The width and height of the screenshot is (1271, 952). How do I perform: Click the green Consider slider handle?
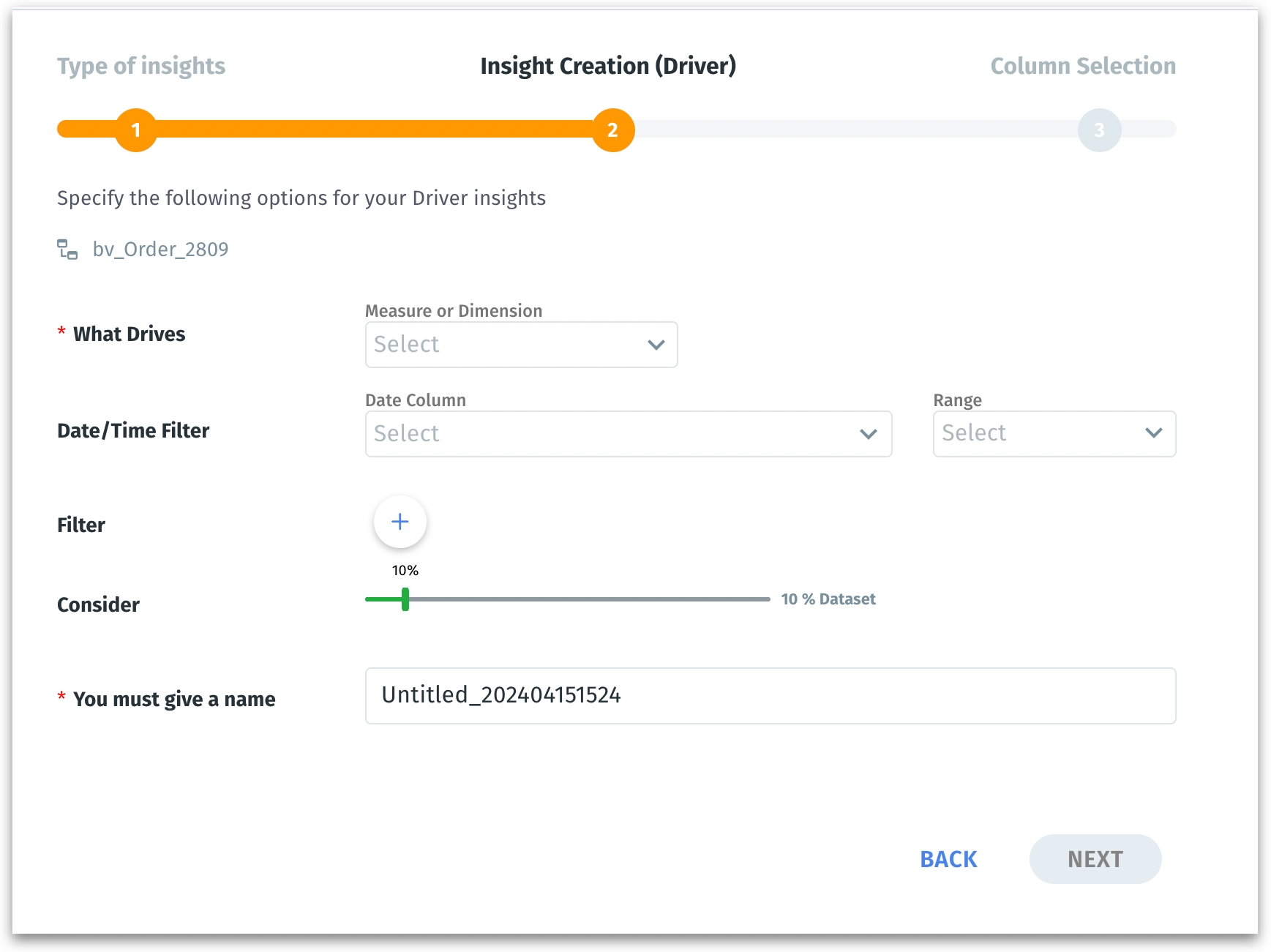pyautogui.click(x=405, y=599)
